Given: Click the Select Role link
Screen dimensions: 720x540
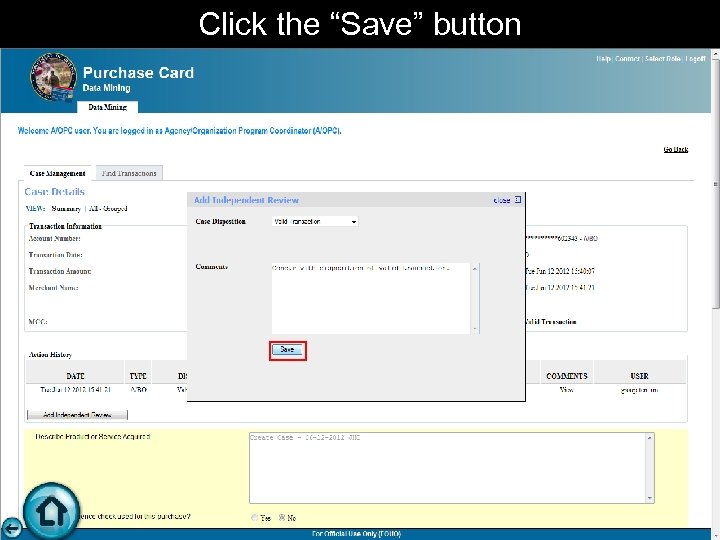Looking at the screenshot, I should (x=663, y=59).
